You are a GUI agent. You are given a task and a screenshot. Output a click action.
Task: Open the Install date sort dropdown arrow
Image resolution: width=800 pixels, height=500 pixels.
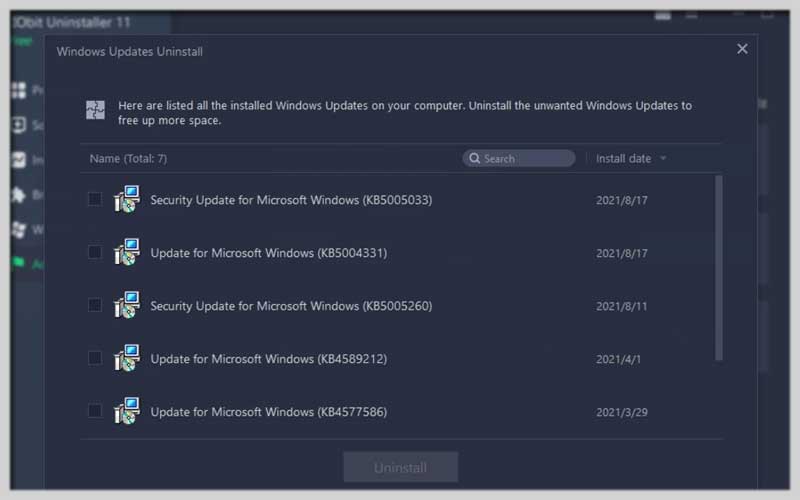point(663,159)
